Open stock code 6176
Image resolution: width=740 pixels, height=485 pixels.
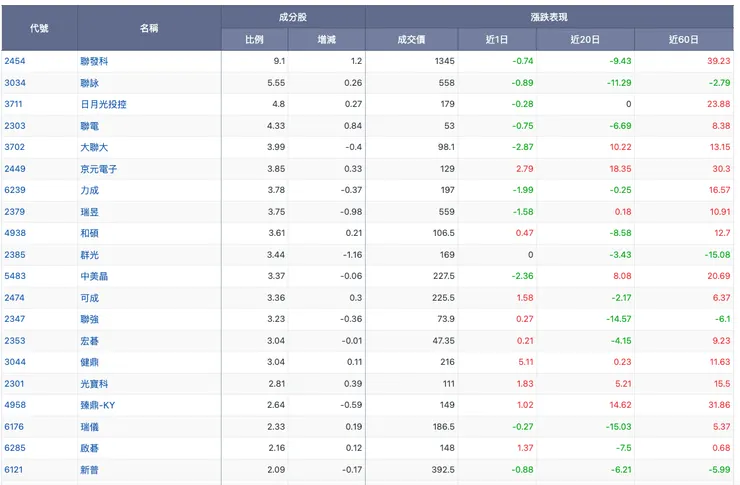[x=14, y=426]
